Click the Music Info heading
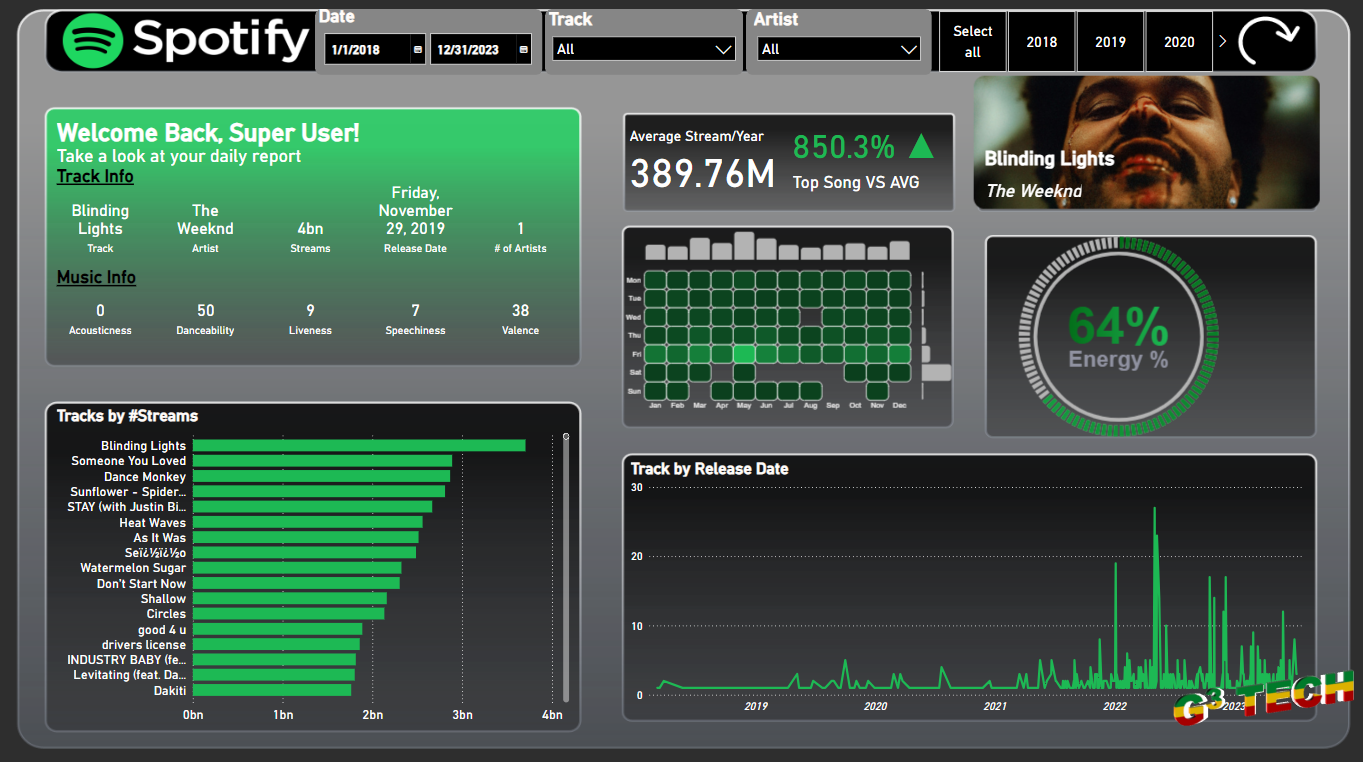The width and height of the screenshot is (1363, 762). 96,277
